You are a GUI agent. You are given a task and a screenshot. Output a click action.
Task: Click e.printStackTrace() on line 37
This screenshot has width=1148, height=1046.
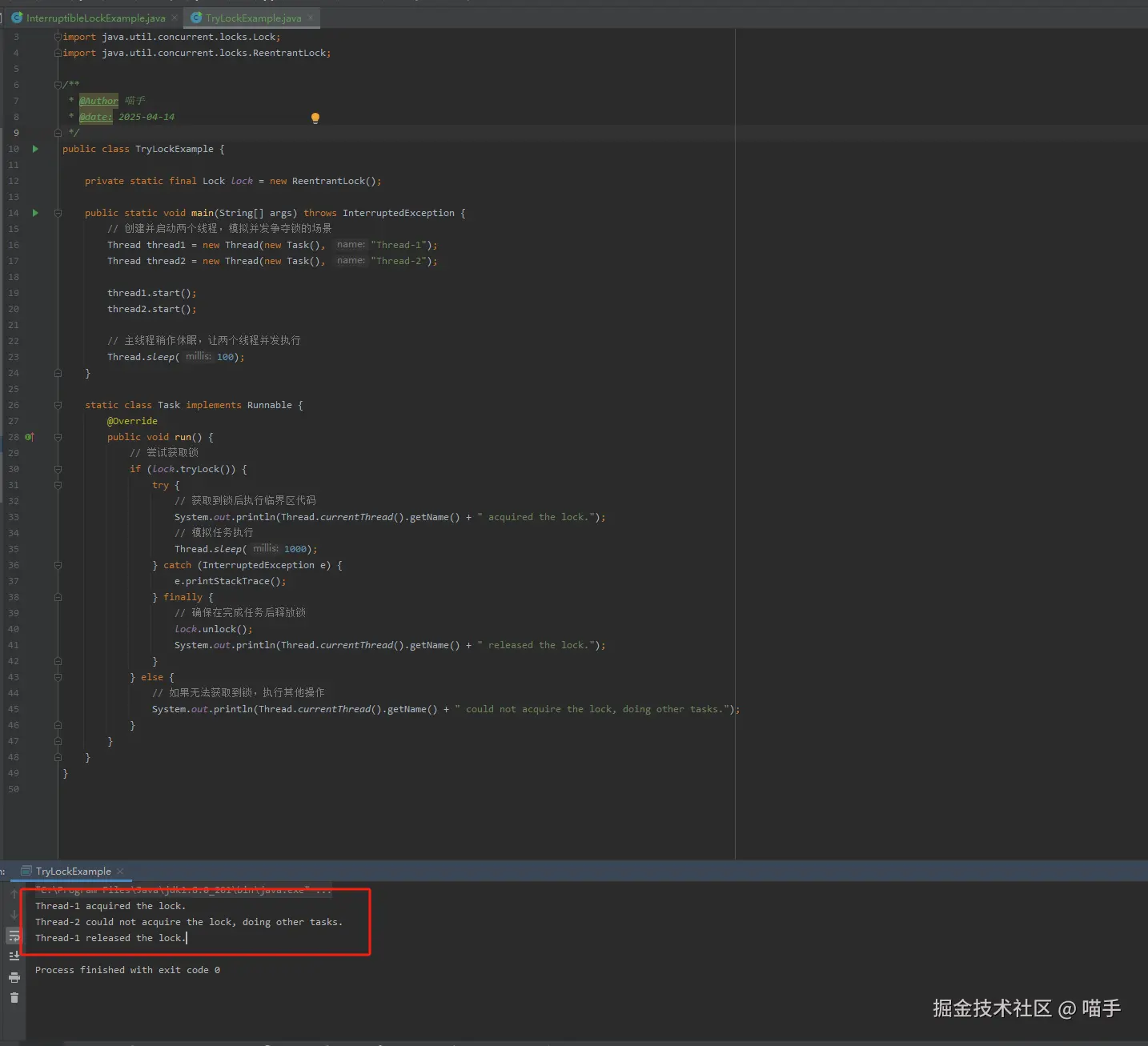tap(230, 581)
